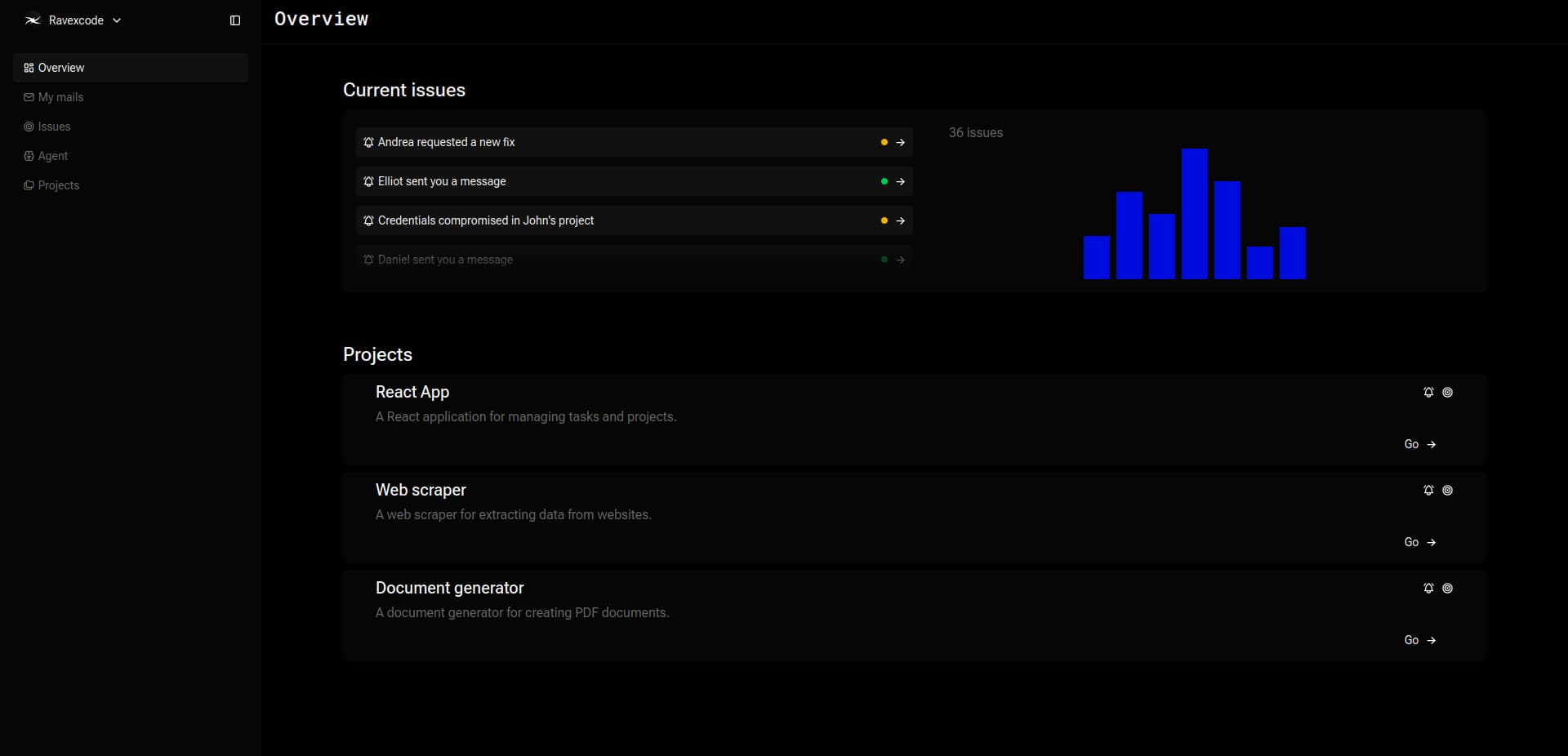Click arrow on Credentials compromised row
Screen dimensions: 1568x756
(x=900, y=220)
